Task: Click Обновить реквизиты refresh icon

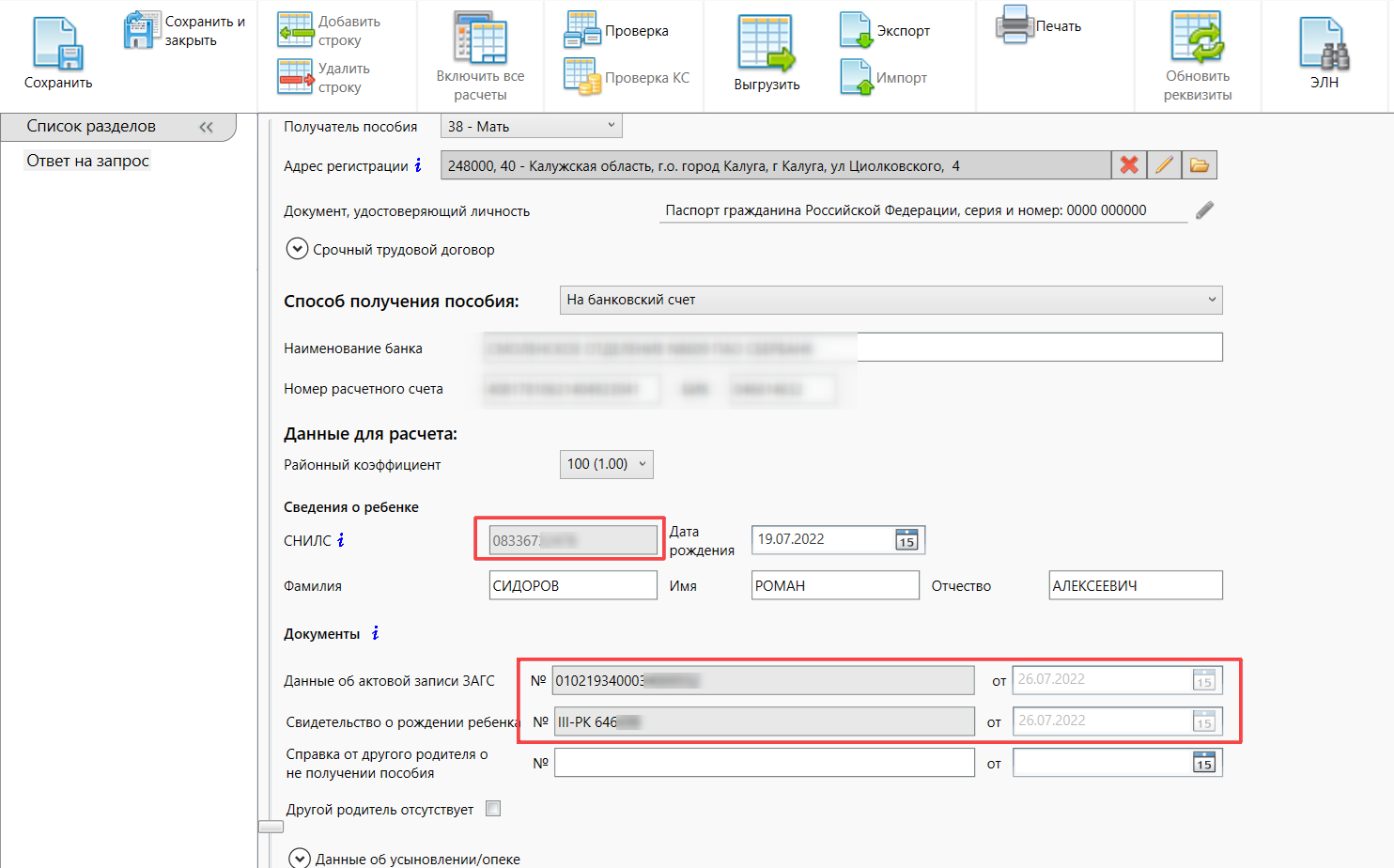Action: tap(1197, 39)
